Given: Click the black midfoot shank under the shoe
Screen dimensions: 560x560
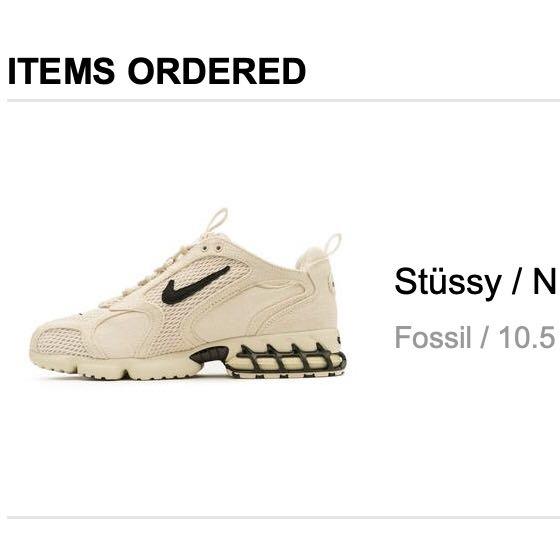Looking at the screenshot, I should point(210,355).
